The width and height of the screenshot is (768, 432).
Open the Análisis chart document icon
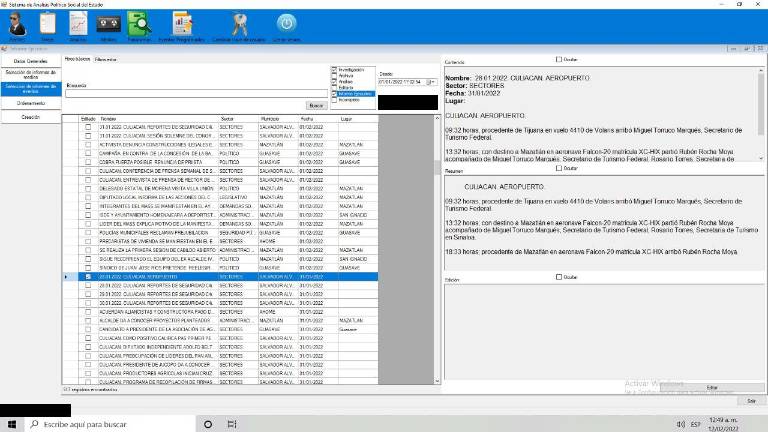78,23
